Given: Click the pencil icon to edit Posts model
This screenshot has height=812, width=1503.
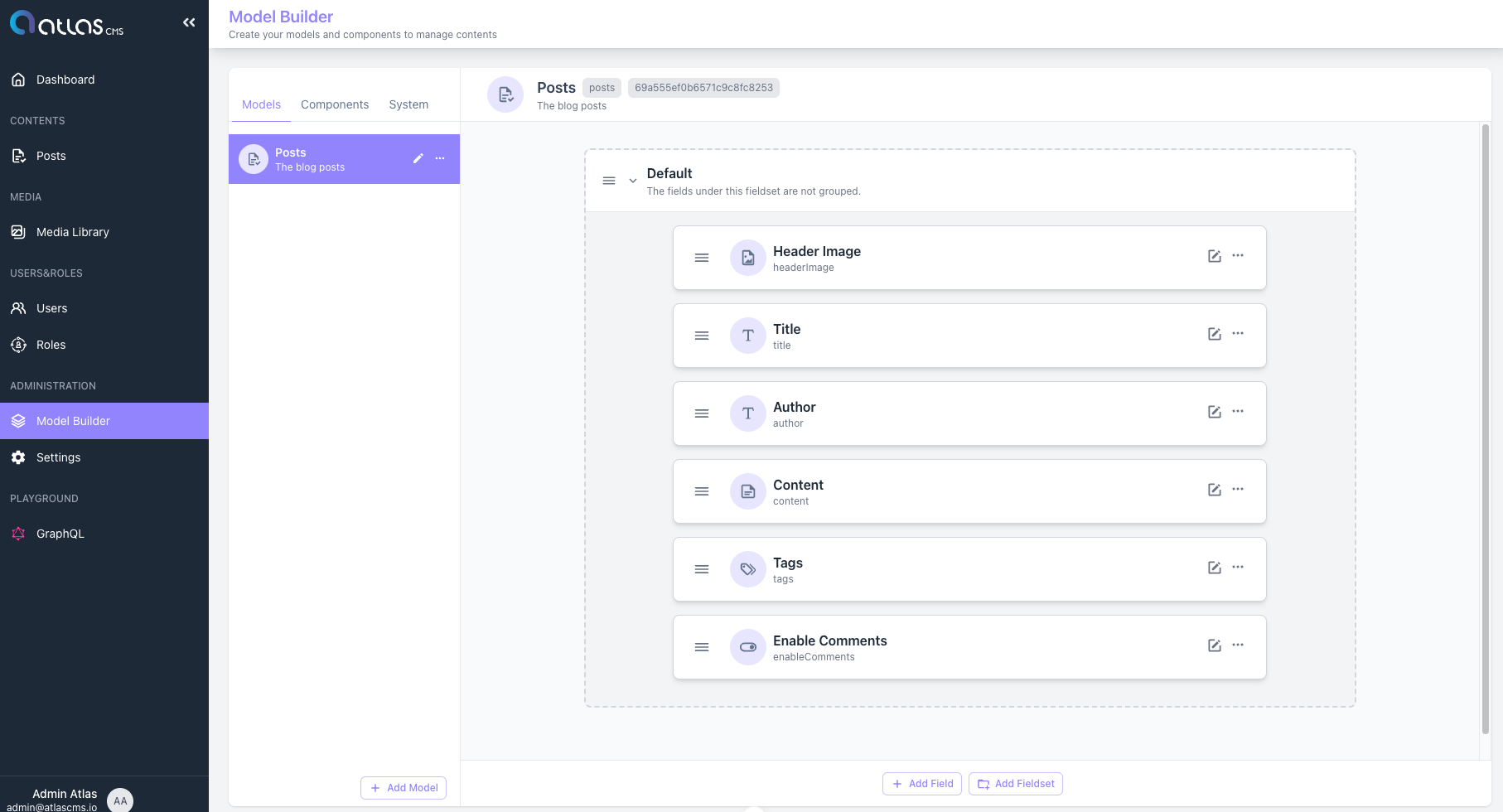Looking at the screenshot, I should pyautogui.click(x=418, y=158).
